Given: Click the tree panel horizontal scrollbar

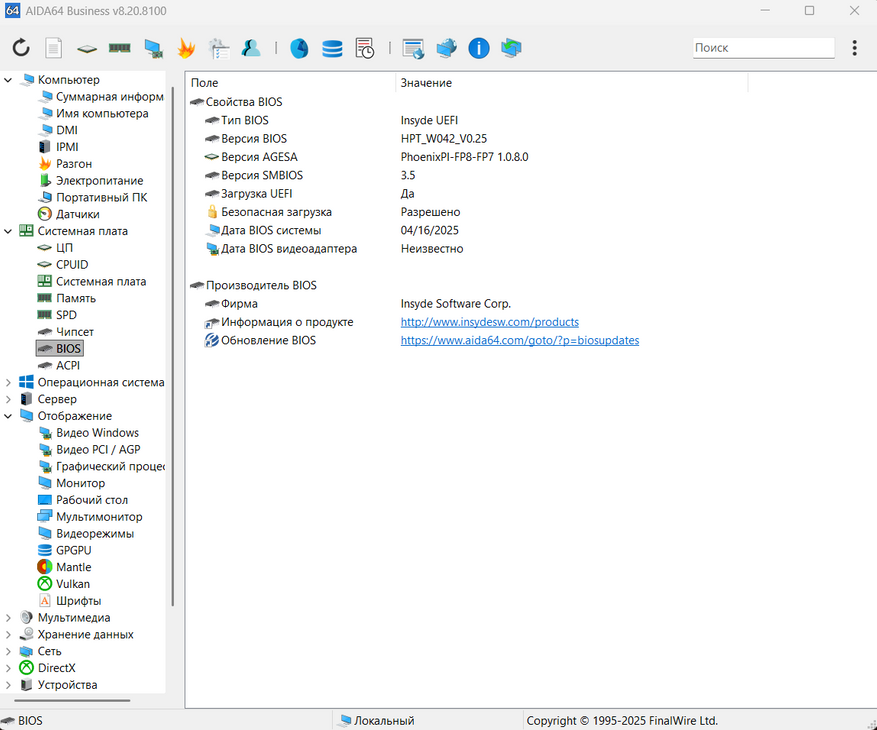Looking at the screenshot, I should point(72,700).
